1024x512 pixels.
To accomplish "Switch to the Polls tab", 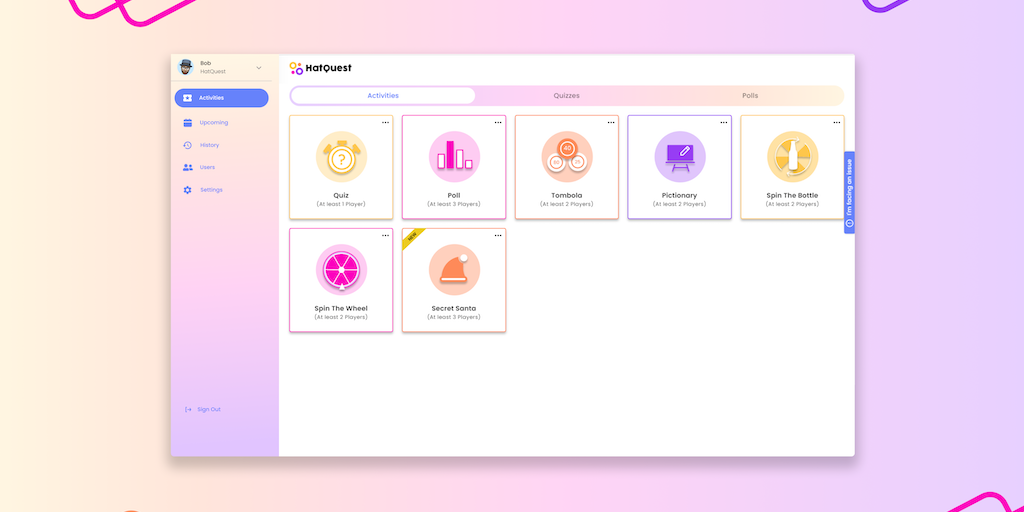I will point(750,95).
